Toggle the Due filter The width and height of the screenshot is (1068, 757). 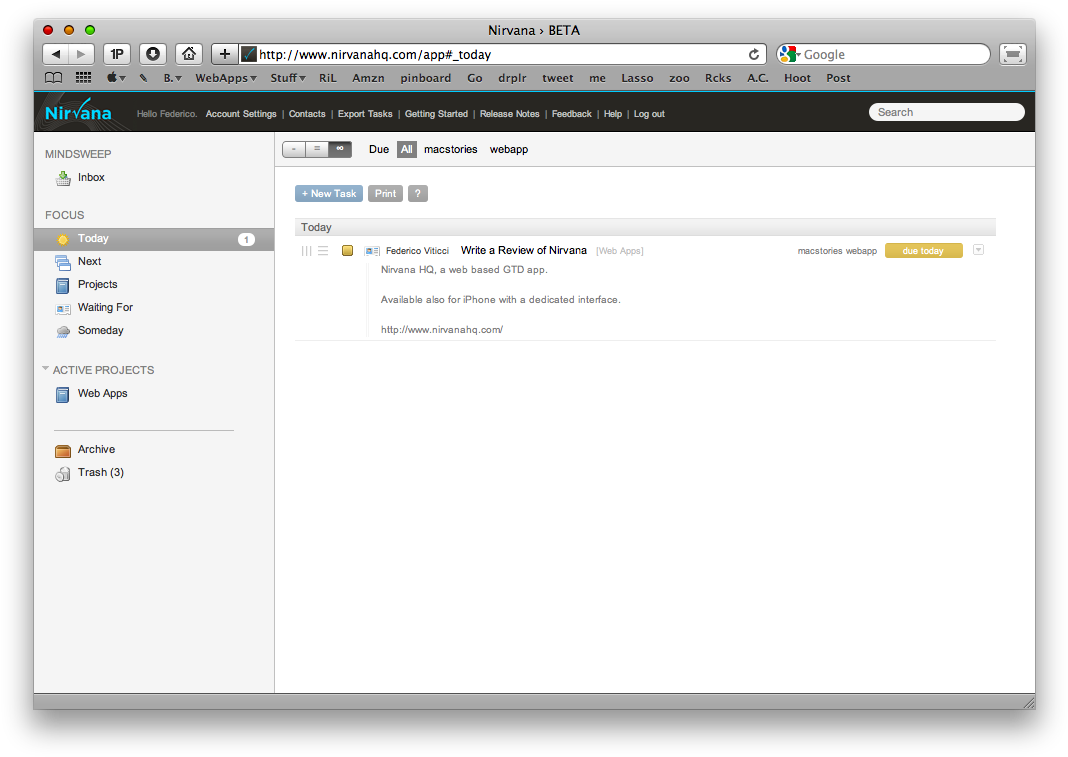[379, 149]
